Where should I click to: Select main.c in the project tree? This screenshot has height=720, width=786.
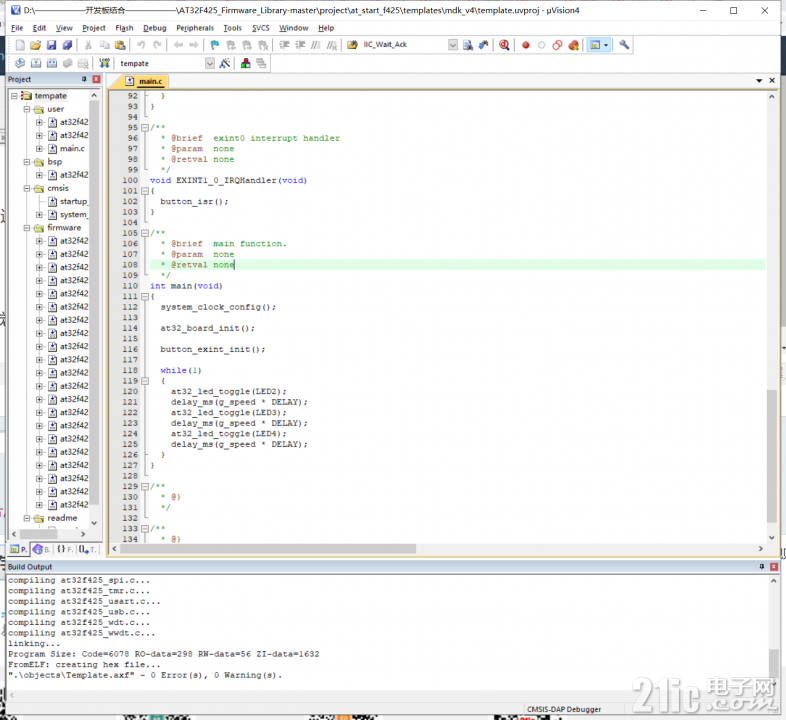(x=72, y=148)
